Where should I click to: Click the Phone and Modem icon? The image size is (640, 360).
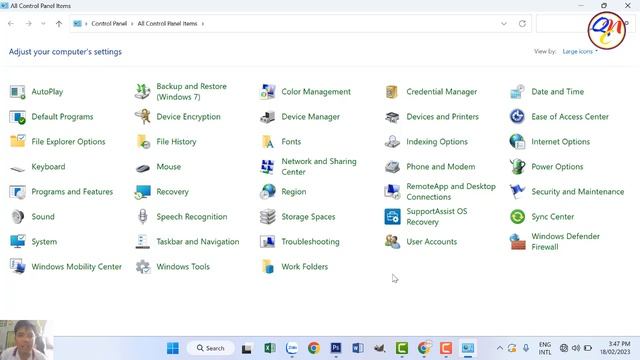point(392,167)
